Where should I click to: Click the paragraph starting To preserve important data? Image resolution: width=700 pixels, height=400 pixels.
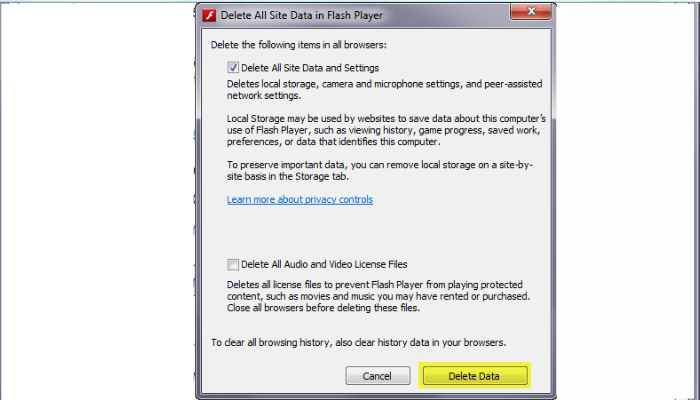tap(380, 171)
